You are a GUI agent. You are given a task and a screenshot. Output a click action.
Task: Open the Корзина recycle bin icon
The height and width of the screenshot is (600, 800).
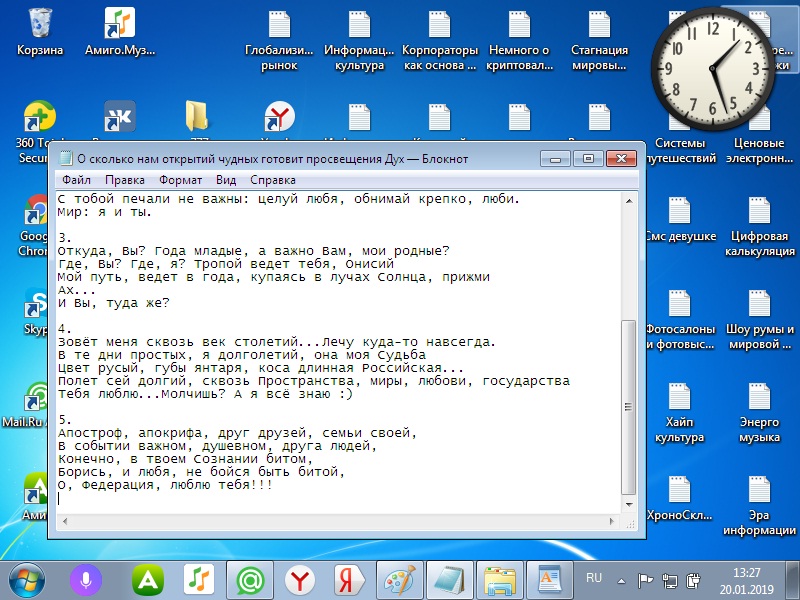pos(40,32)
